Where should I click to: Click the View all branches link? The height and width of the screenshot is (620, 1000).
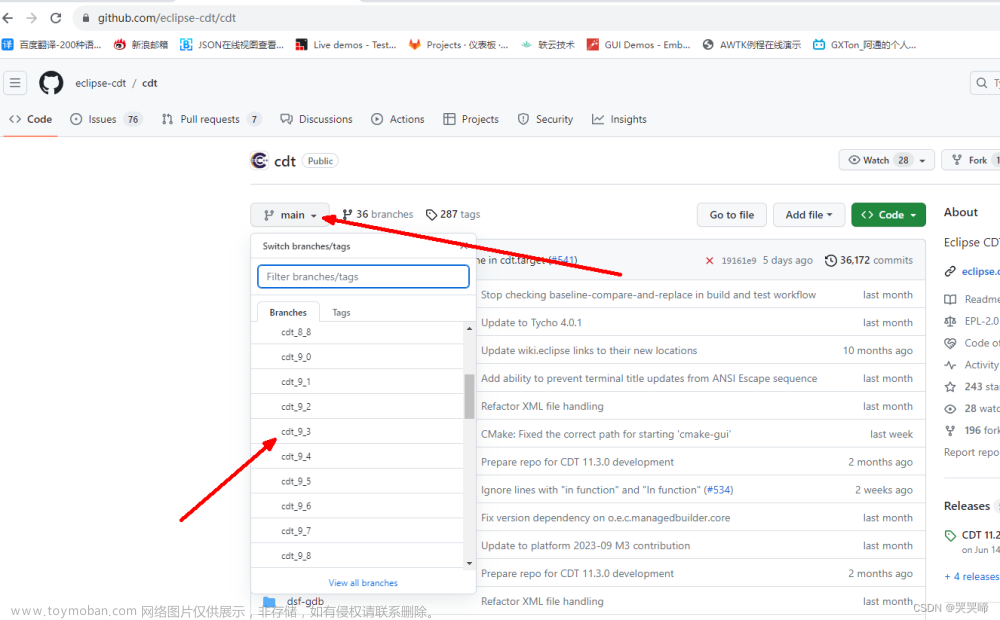pyautogui.click(x=363, y=583)
